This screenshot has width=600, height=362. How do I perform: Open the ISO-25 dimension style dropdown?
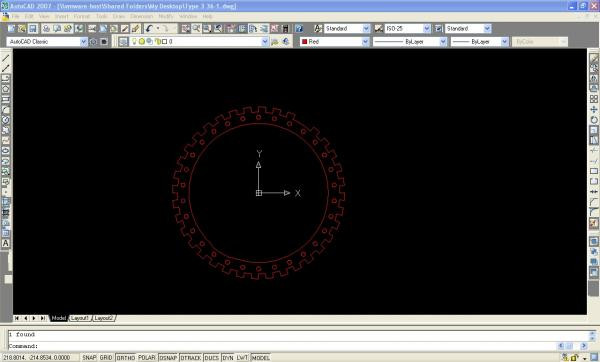click(x=408, y=29)
